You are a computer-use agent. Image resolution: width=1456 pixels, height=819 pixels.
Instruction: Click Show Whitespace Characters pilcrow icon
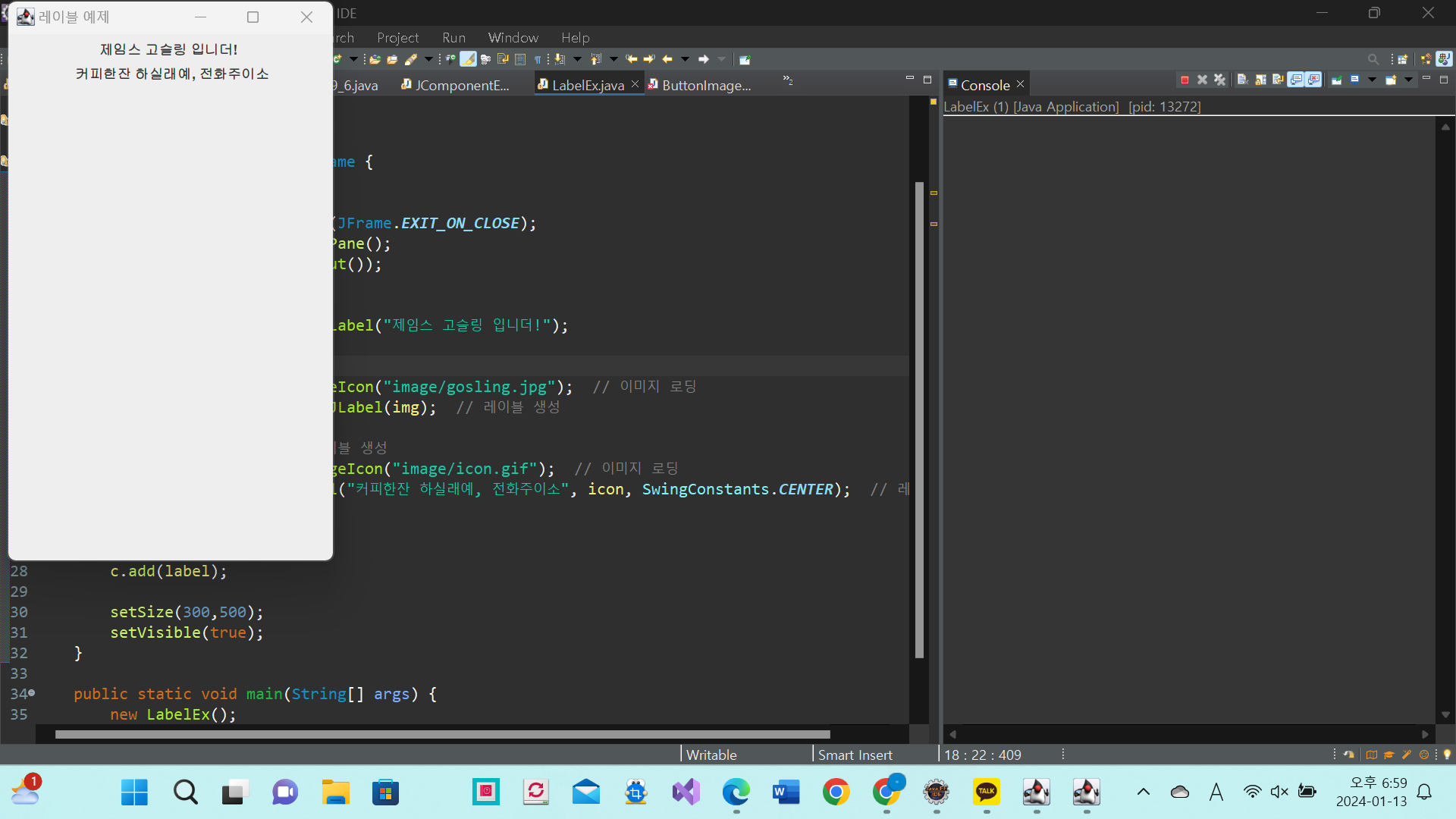(x=538, y=59)
